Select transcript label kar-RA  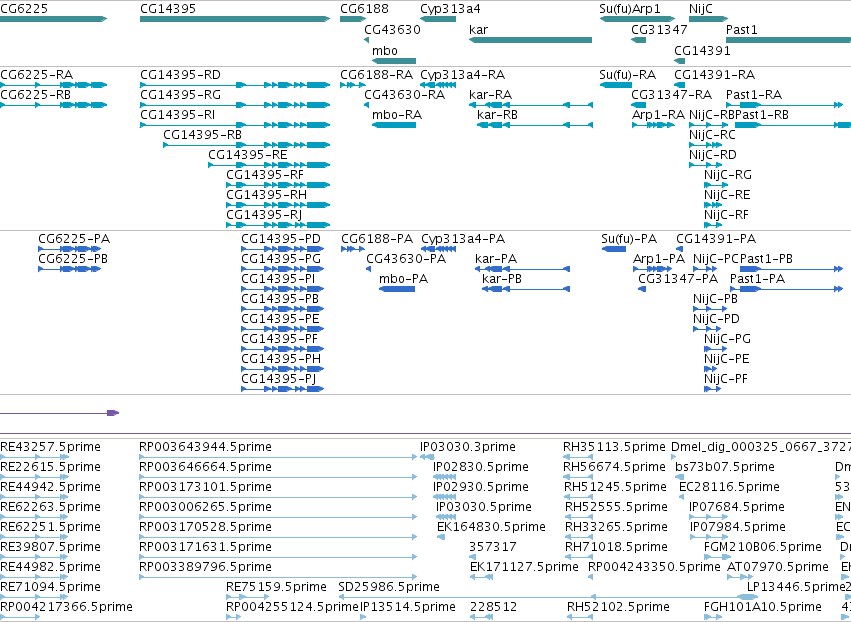[x=490, y=94]
